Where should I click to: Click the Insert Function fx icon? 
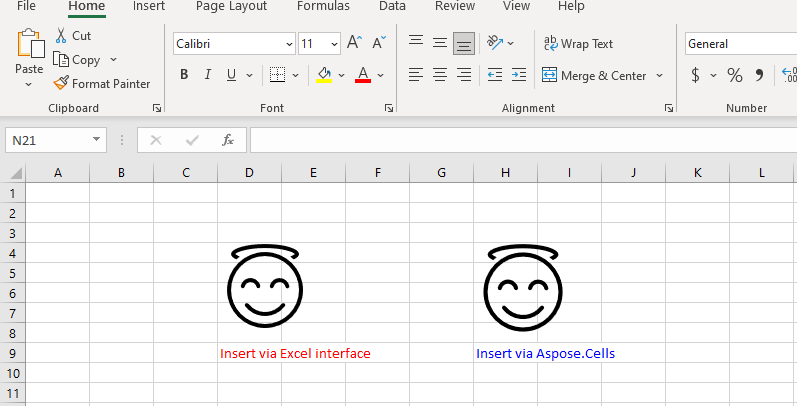228,140
